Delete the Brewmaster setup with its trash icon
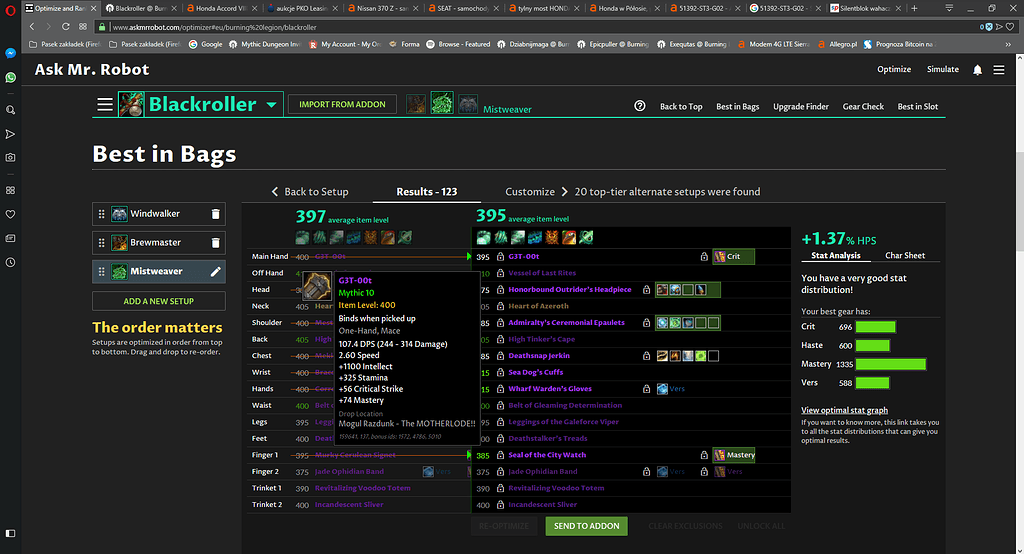The height and width of the screenshot is (554, 1024). (x=216, y=243)
